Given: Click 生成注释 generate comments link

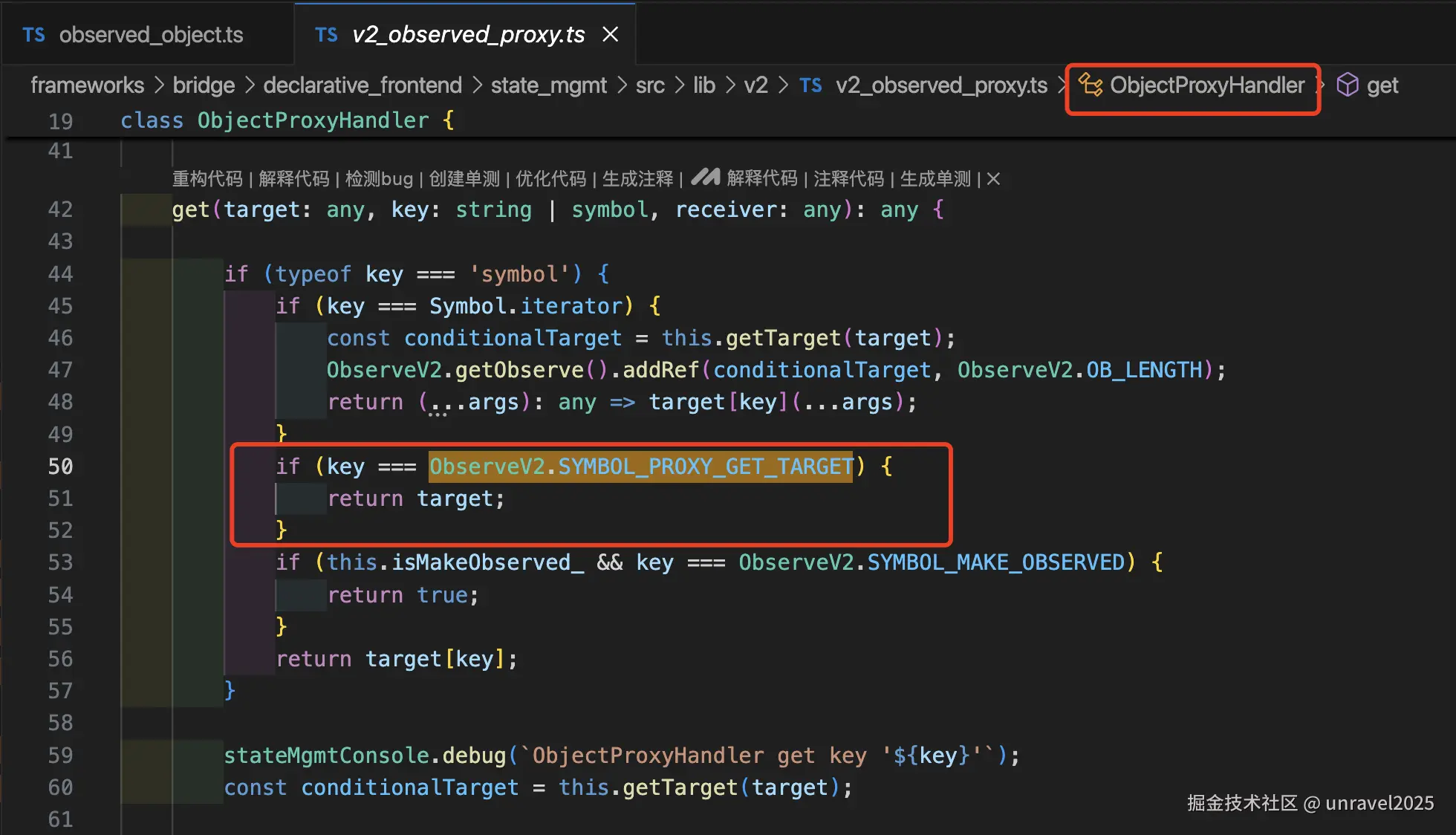Looking at the screenshot, I should click(637, 179).
